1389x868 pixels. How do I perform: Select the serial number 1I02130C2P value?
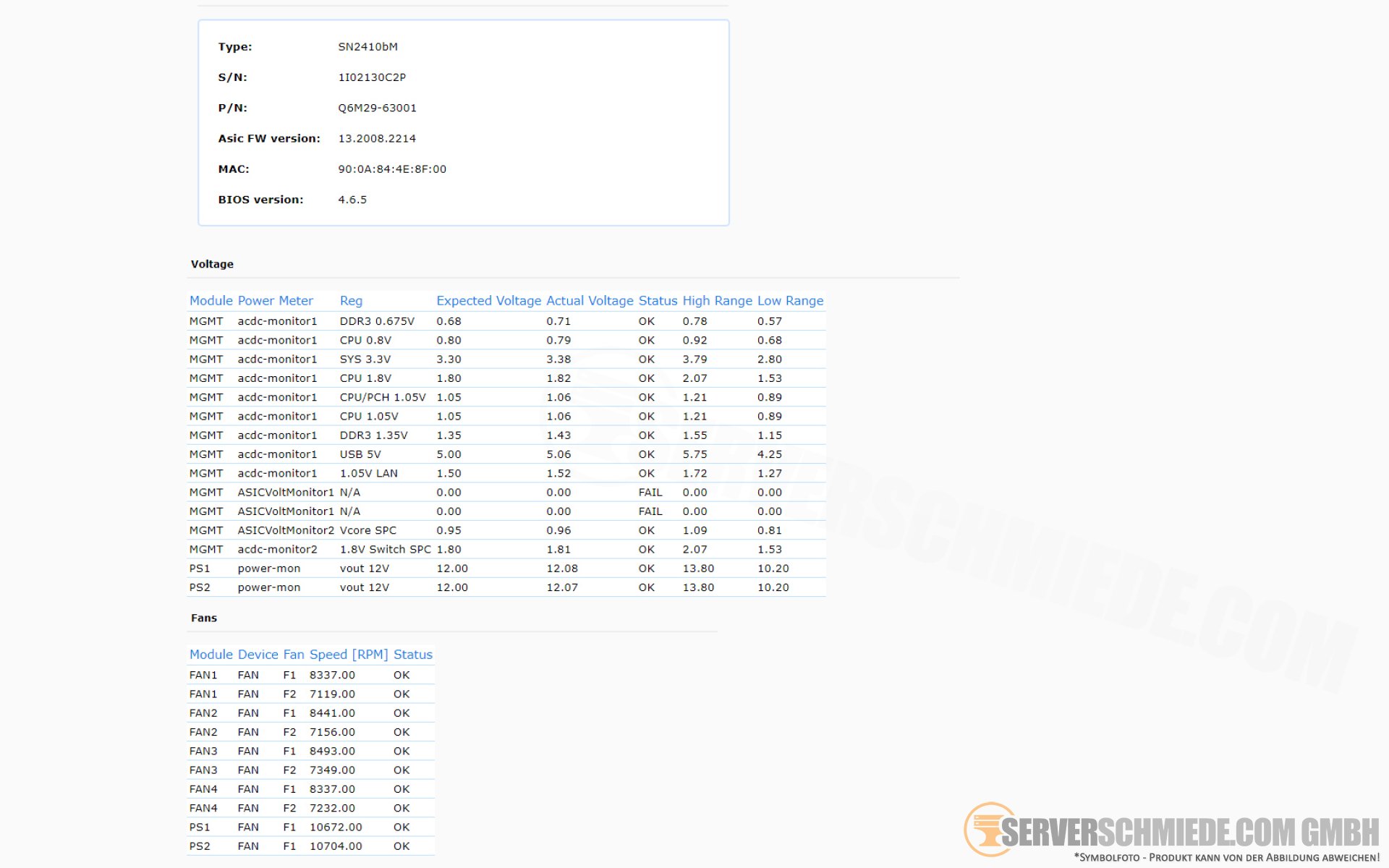click(x=372, y=77)
